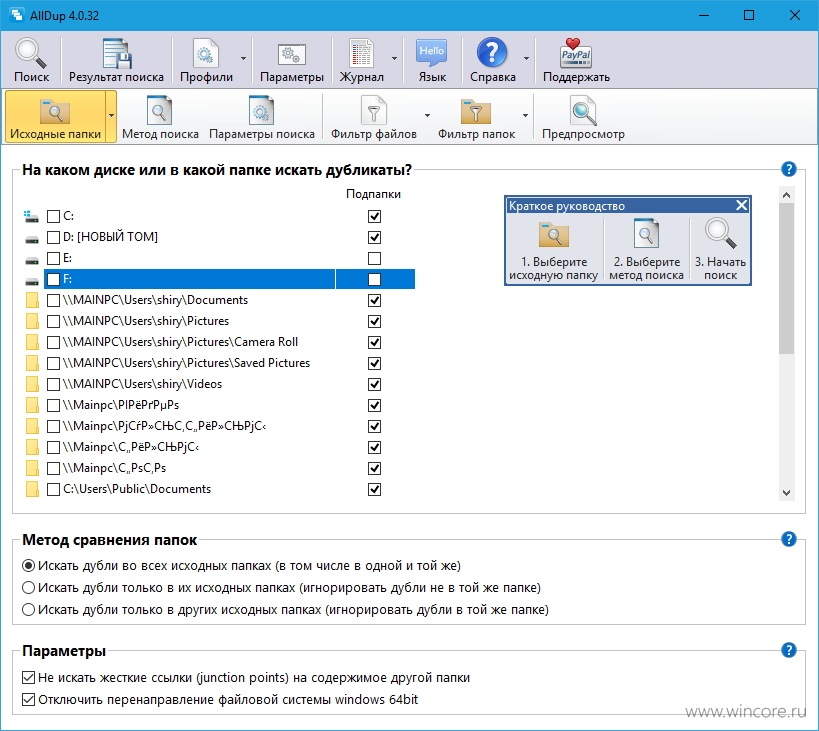819x731 pixels.
Task: Expand Профили dropdown arrow
Action: pyautogui.click(x=243, y=58)
